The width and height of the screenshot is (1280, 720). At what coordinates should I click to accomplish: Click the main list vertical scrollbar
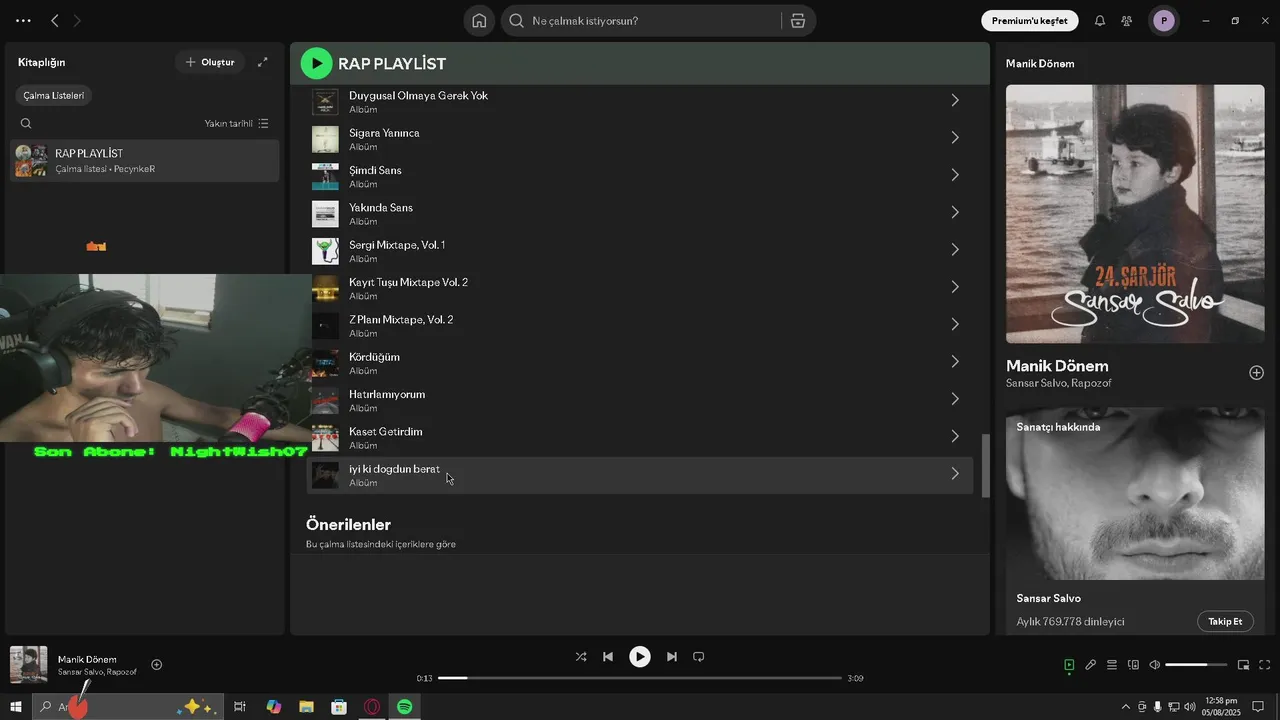(985, 466)
